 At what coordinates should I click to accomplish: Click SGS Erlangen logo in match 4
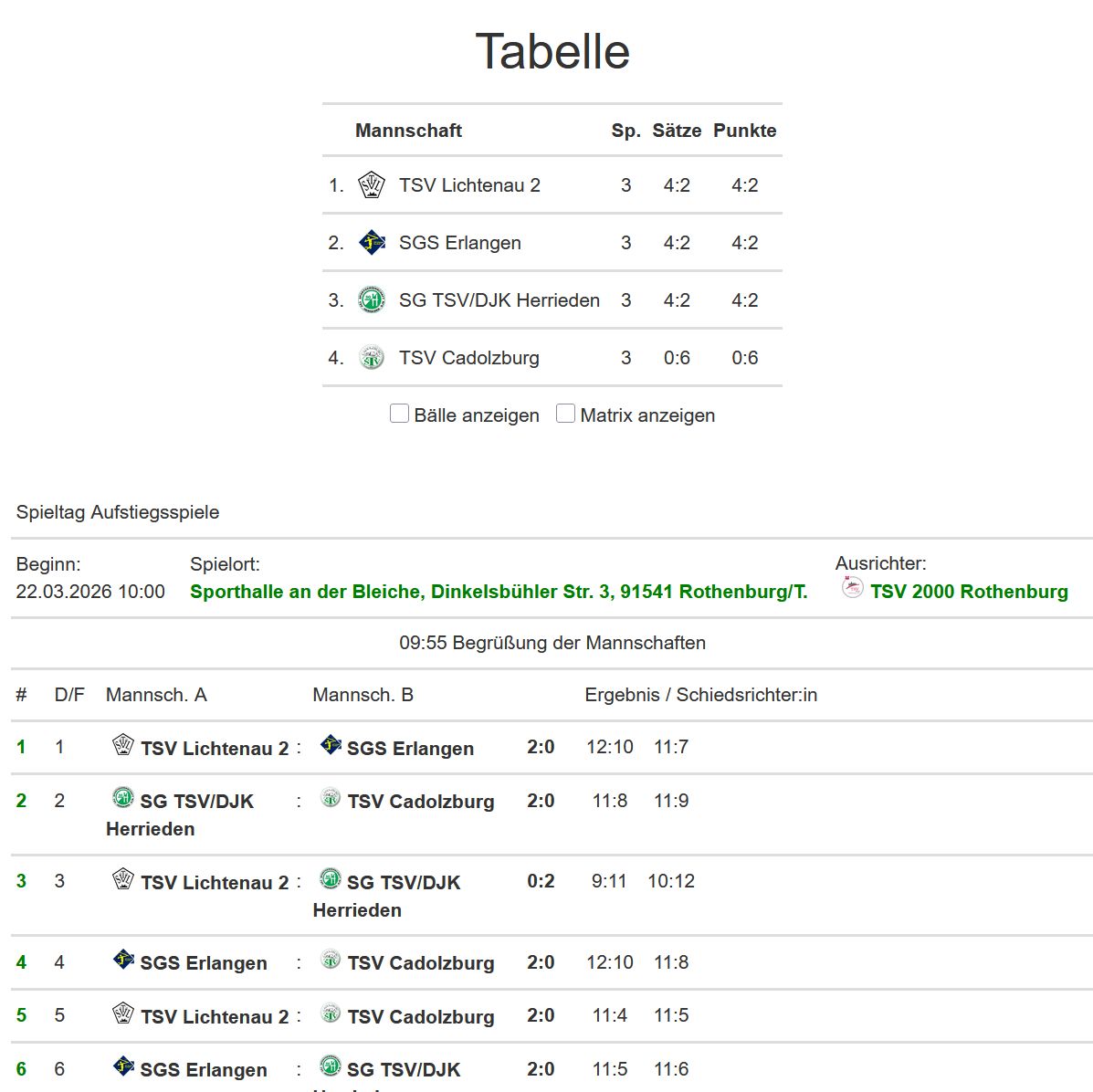(x=123, y=960)
